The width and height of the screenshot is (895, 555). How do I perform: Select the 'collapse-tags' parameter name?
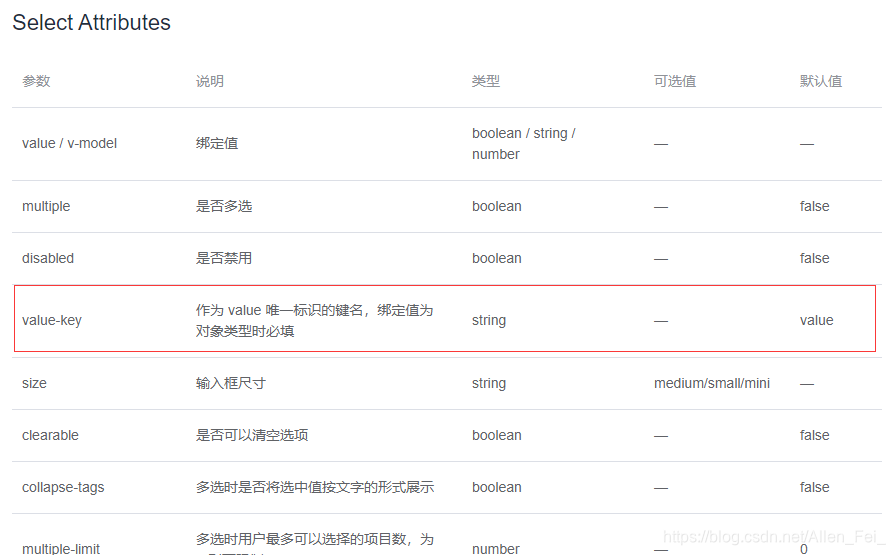tap(63, 487)
